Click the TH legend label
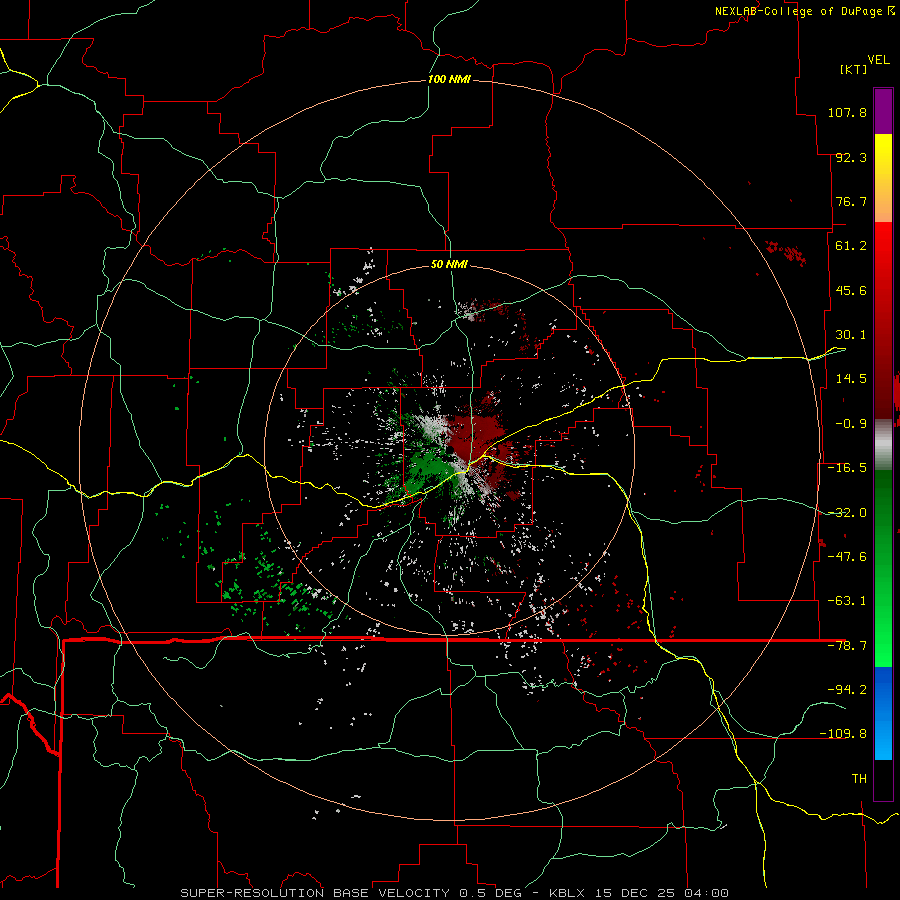Image resolution: width=900 pixels, height=900 pixels. (859, 779)
